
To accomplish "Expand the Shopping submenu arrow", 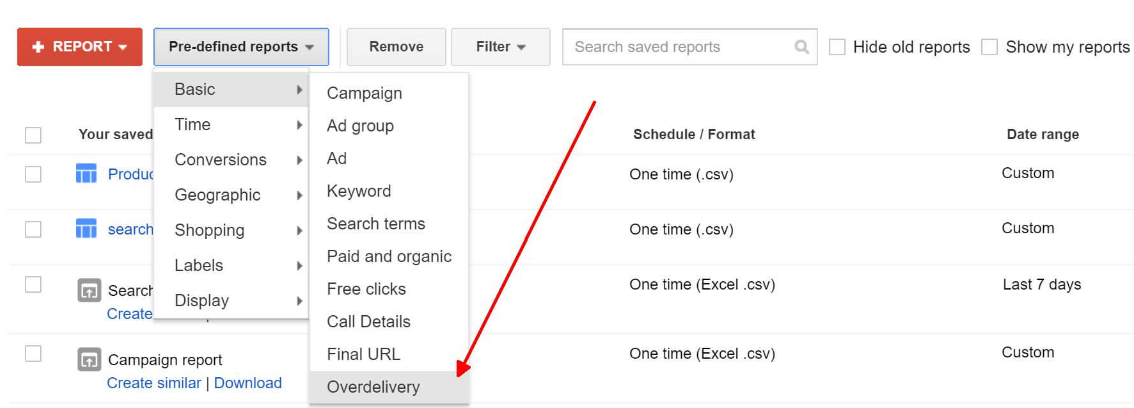I will pos(299,231).
